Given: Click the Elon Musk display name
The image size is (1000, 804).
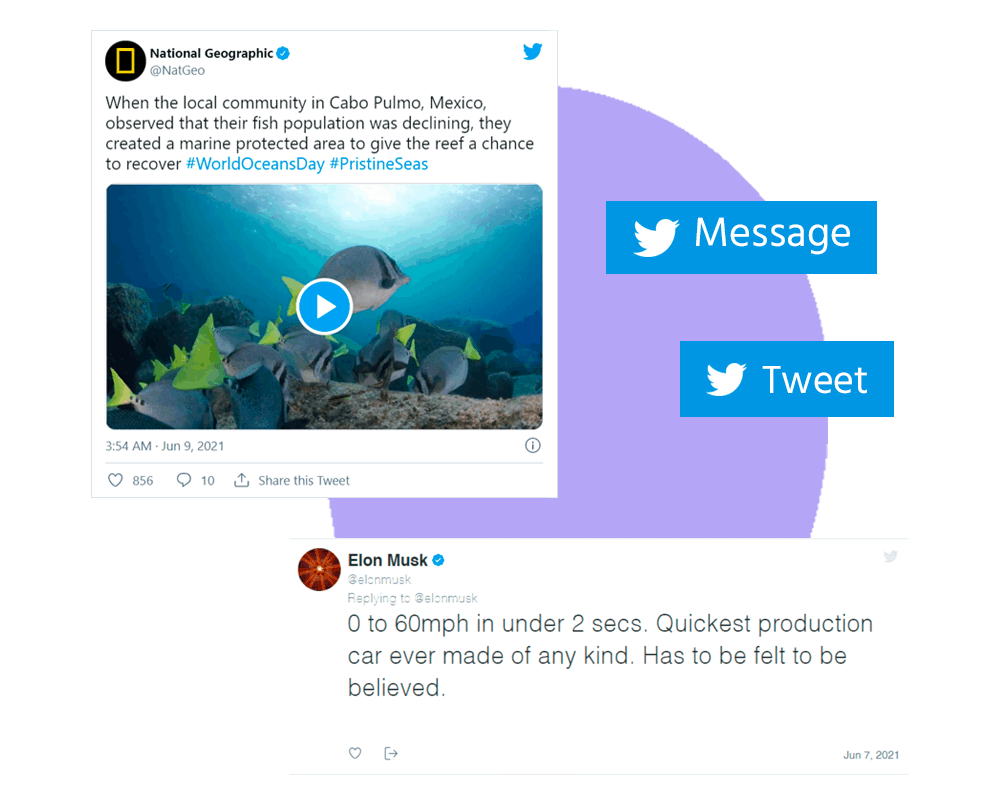Looking at the screenshot, I should pyautogui.click(x=388, y=560).
